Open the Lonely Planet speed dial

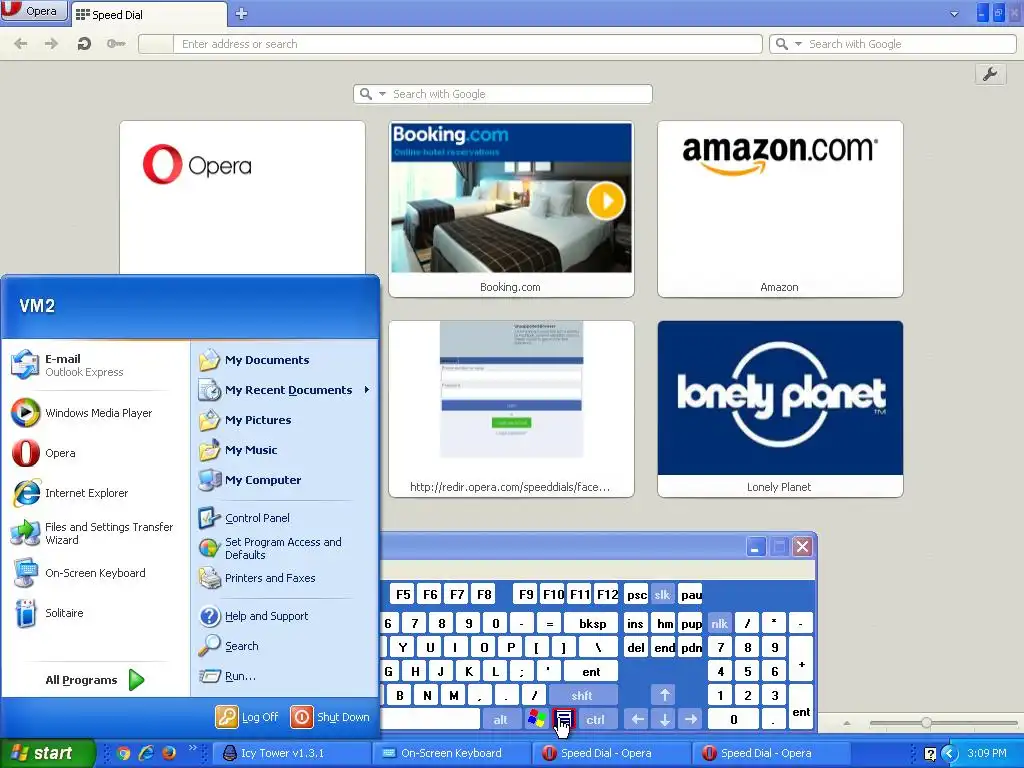(780, 409)
